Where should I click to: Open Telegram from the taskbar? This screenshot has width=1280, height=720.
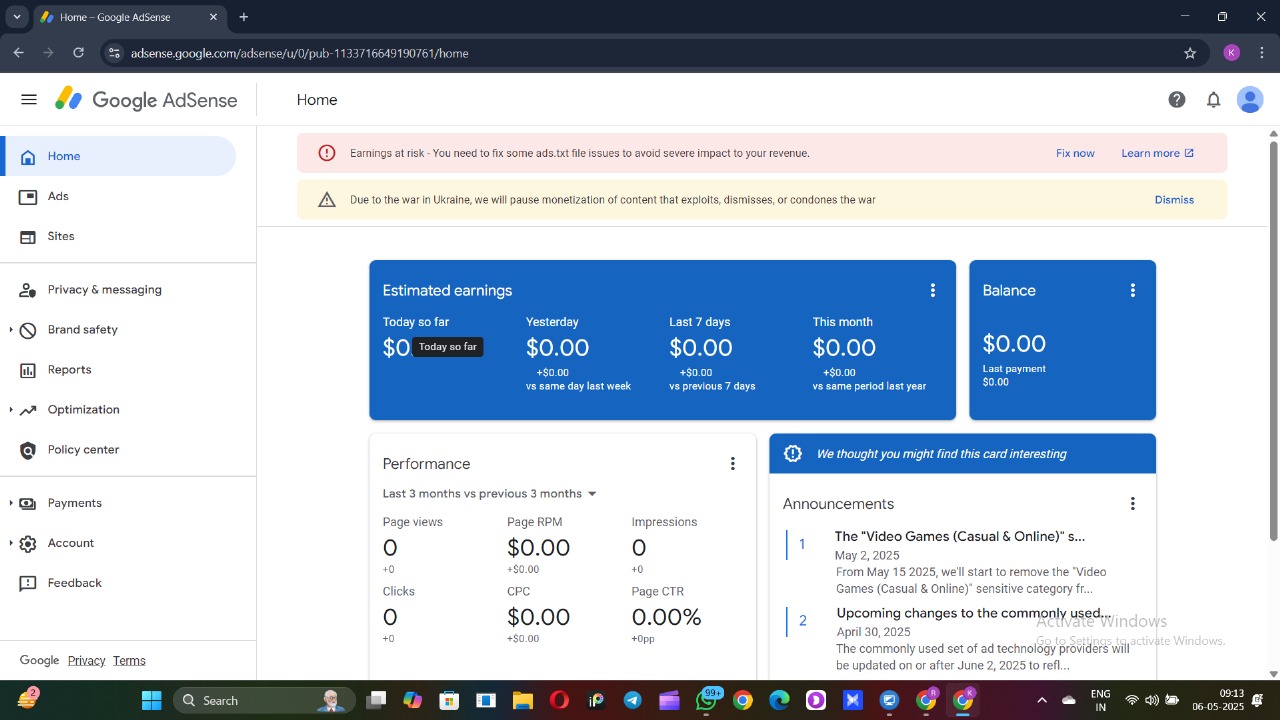click(x=633, y=700)
